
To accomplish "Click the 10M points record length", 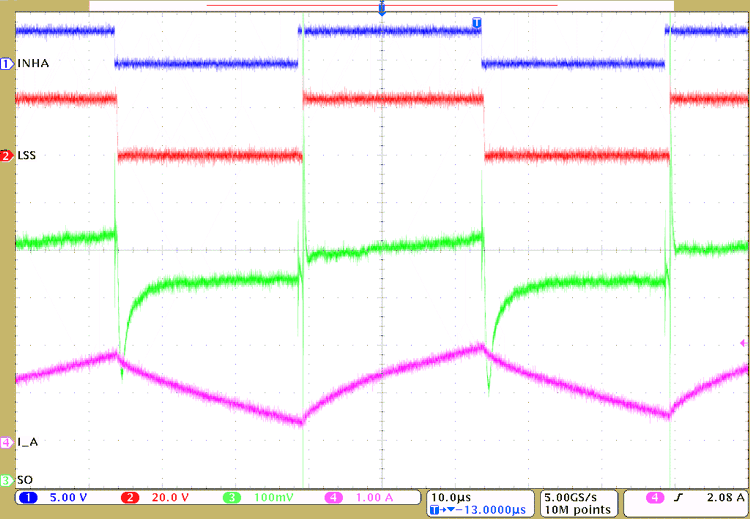I will point(575,510).
